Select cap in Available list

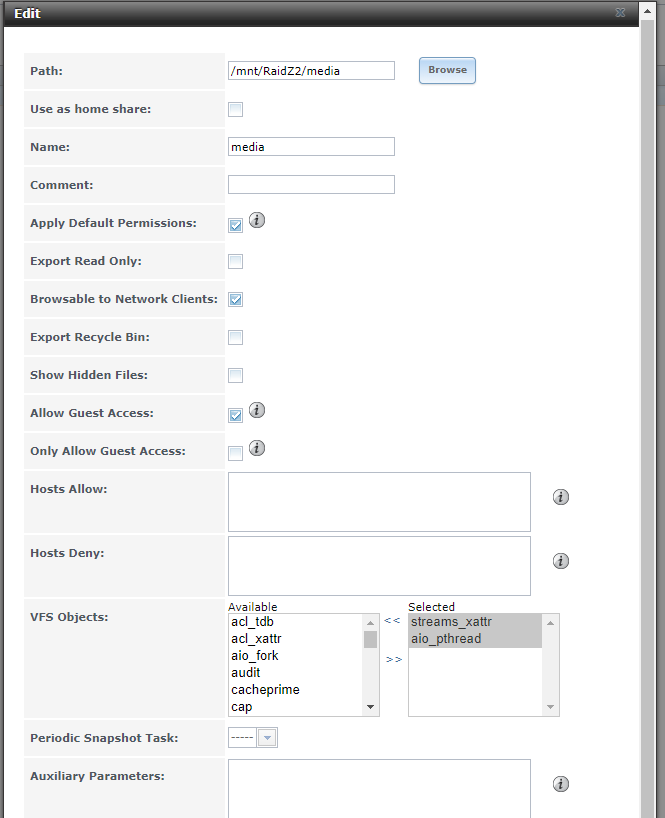tap(296, 707)
